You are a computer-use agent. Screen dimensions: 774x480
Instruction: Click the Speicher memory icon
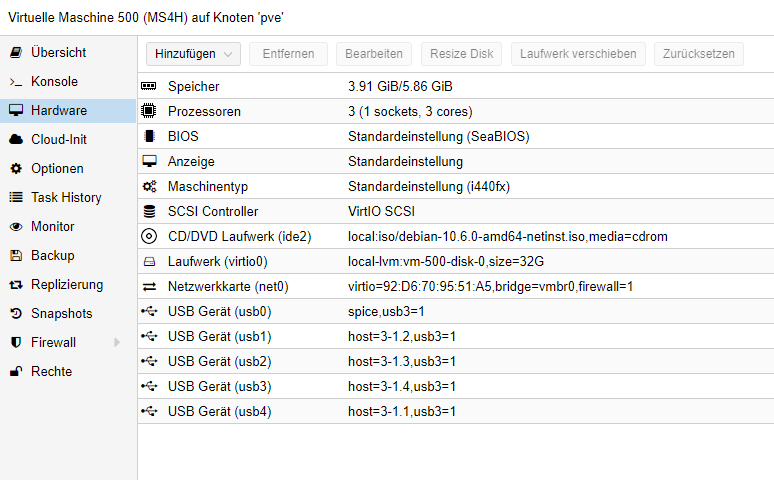(149, 87)
